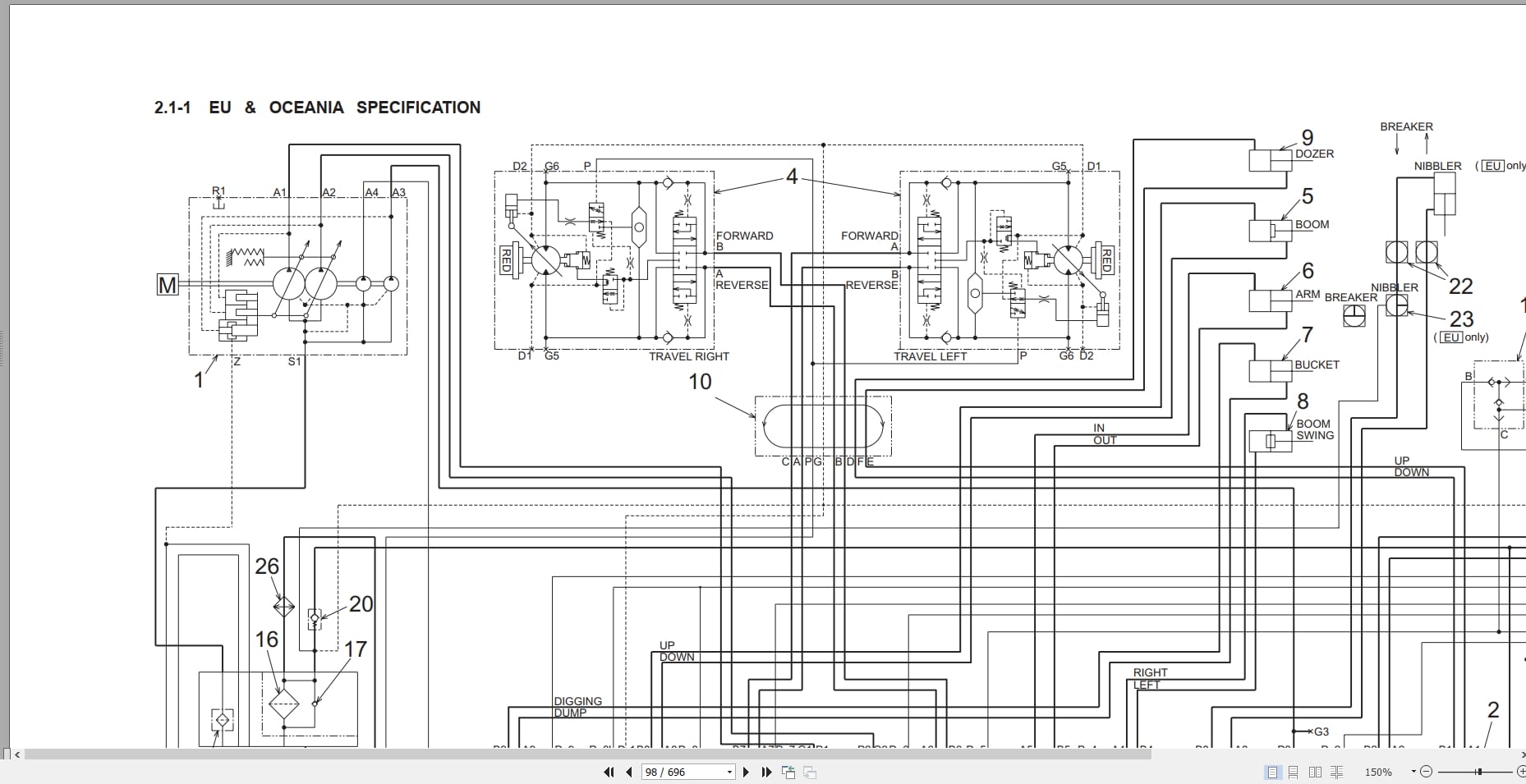
Task: Open the page number dropdown arrow
Action: tap(729, 772)
